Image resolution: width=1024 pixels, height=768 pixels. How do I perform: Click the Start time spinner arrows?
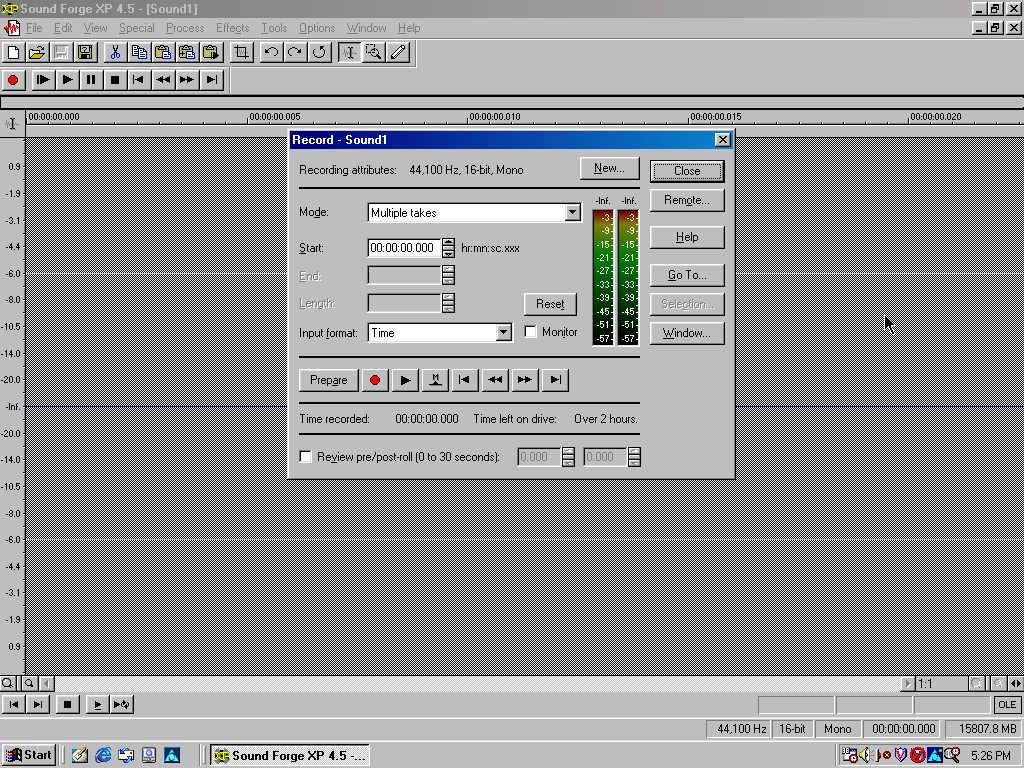[x=448, y=248]
